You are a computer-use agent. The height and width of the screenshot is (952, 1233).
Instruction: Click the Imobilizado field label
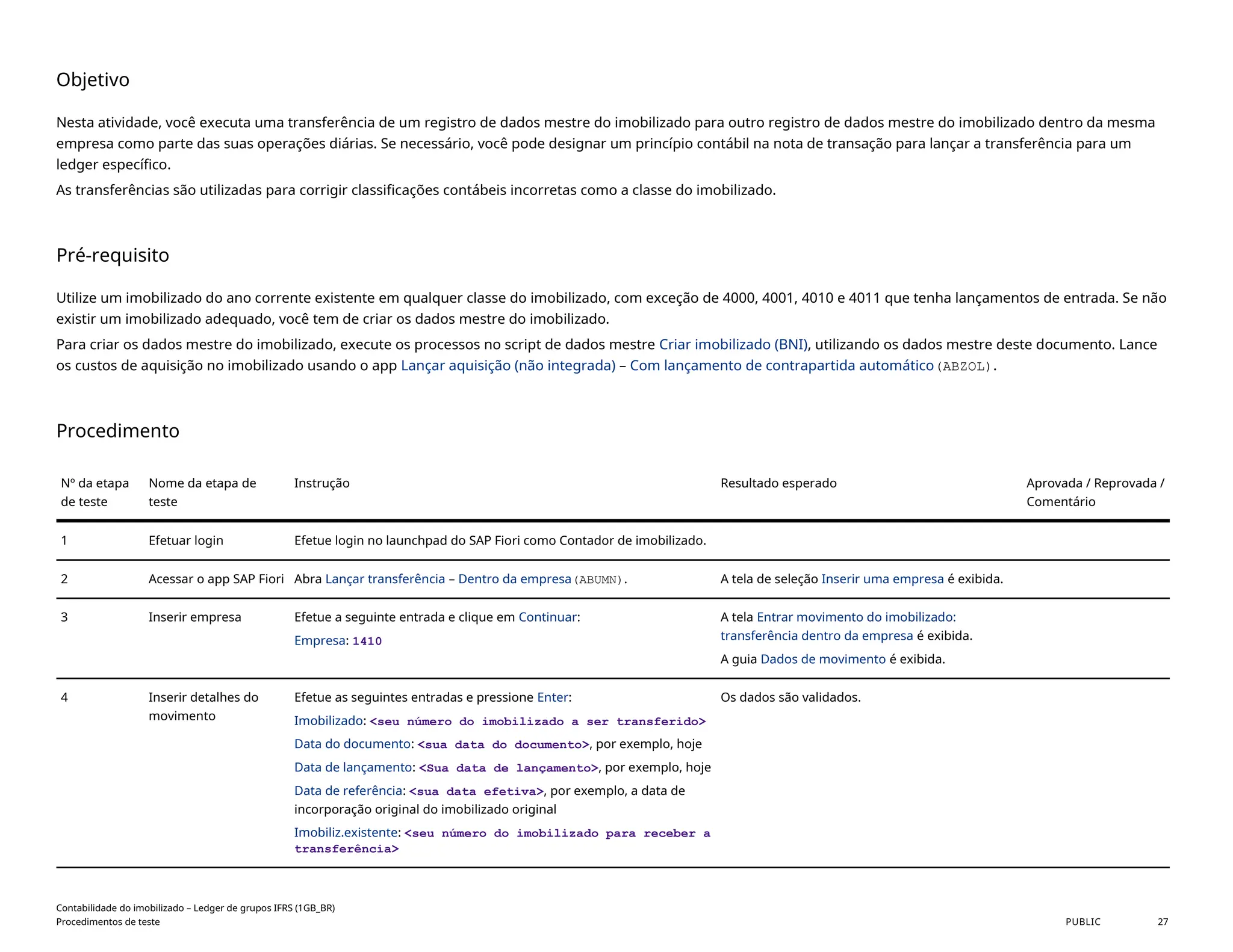coord(328,720)
